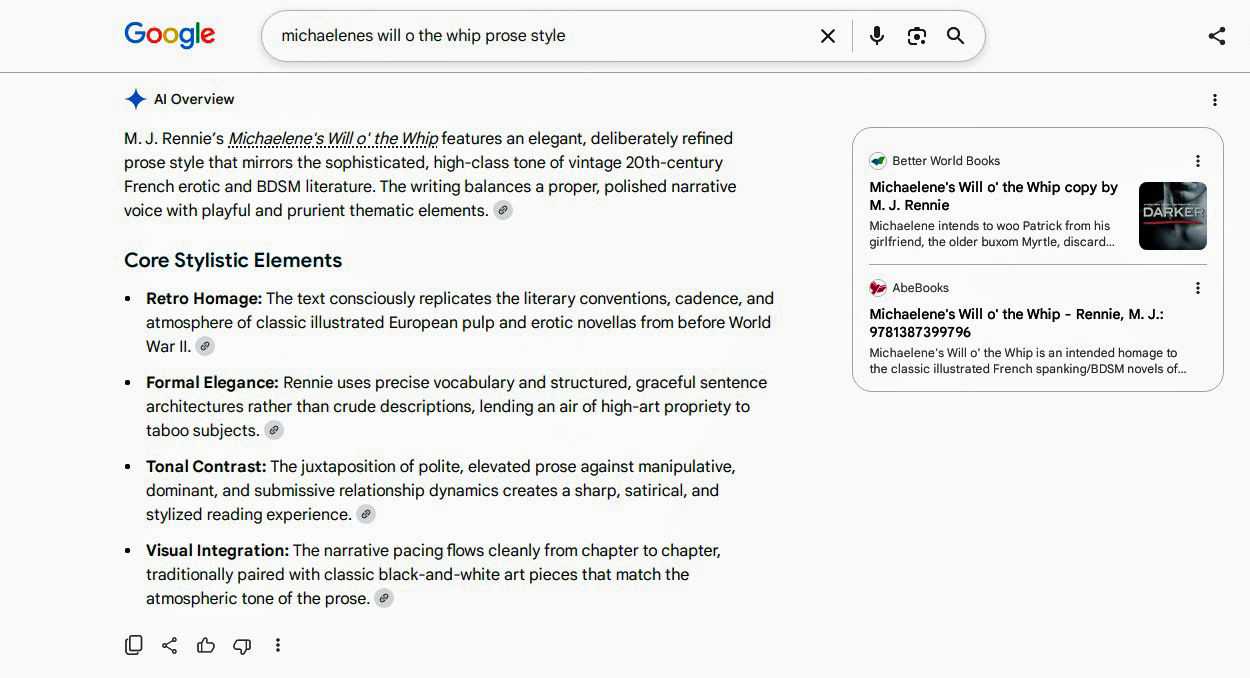The image size is (1250, 678).
Task: Share the AI Overview answer below the text
Action: coord(170,645)
